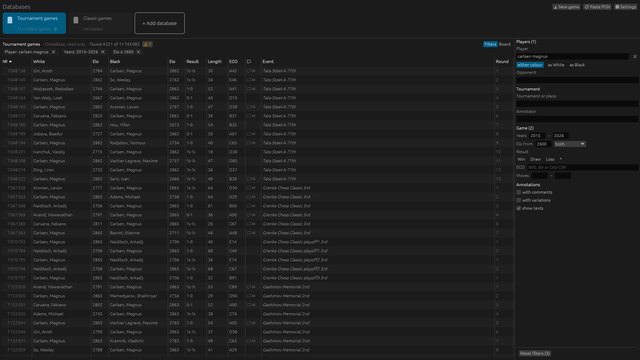This screenshot has height=360, width=640.
Task: Select the game against Saric, Ivan
Action: coord(258,179)
